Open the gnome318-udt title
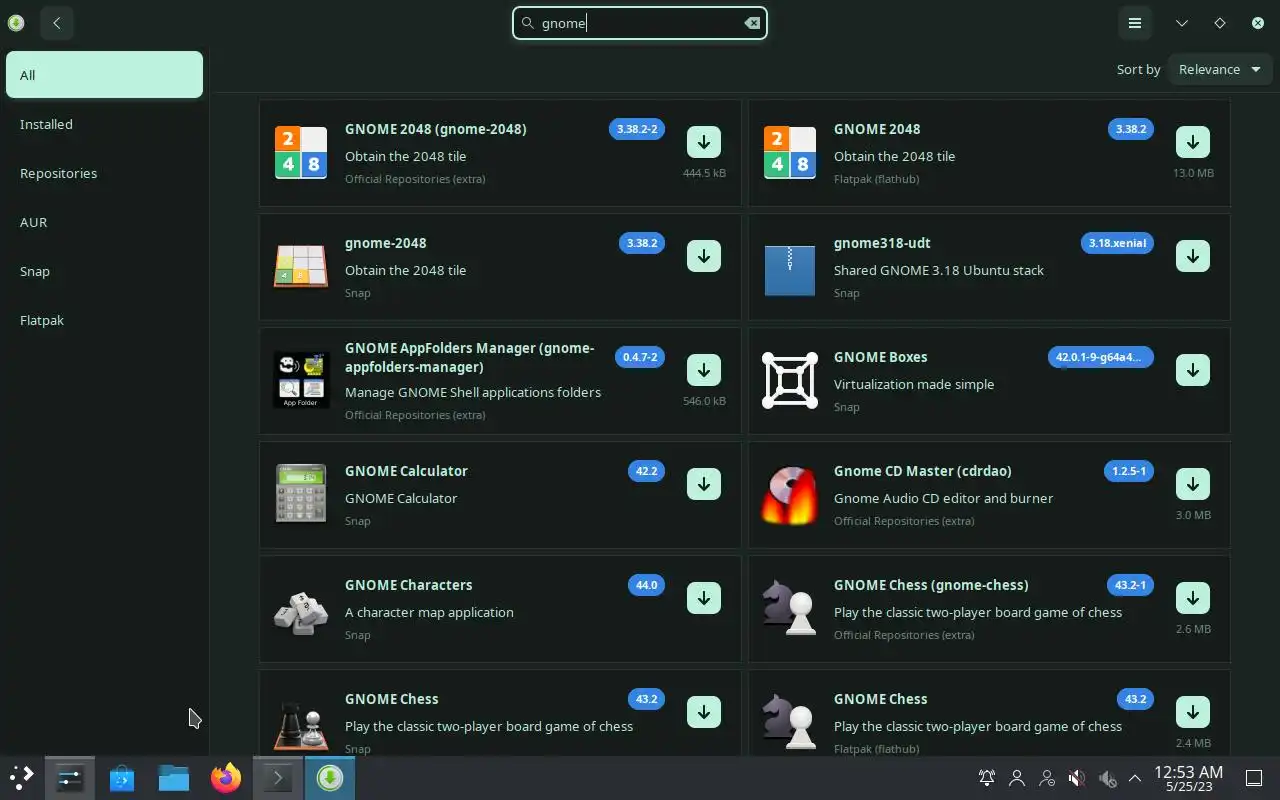Screen dimensions: 1280x800 882,243
